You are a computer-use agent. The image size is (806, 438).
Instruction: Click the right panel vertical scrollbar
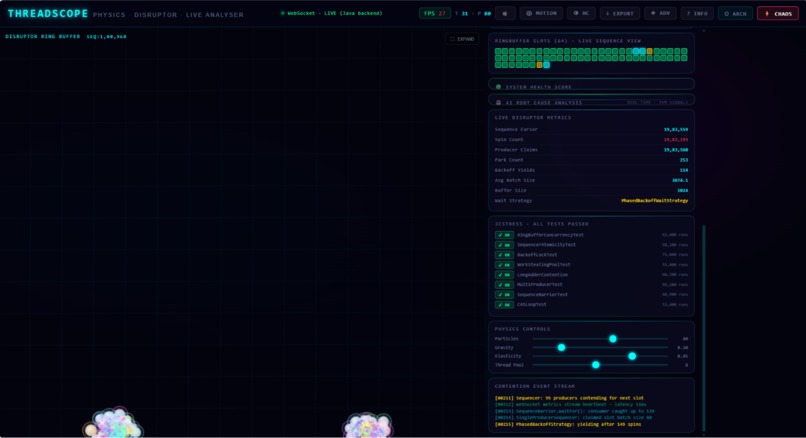coord(704,328)
